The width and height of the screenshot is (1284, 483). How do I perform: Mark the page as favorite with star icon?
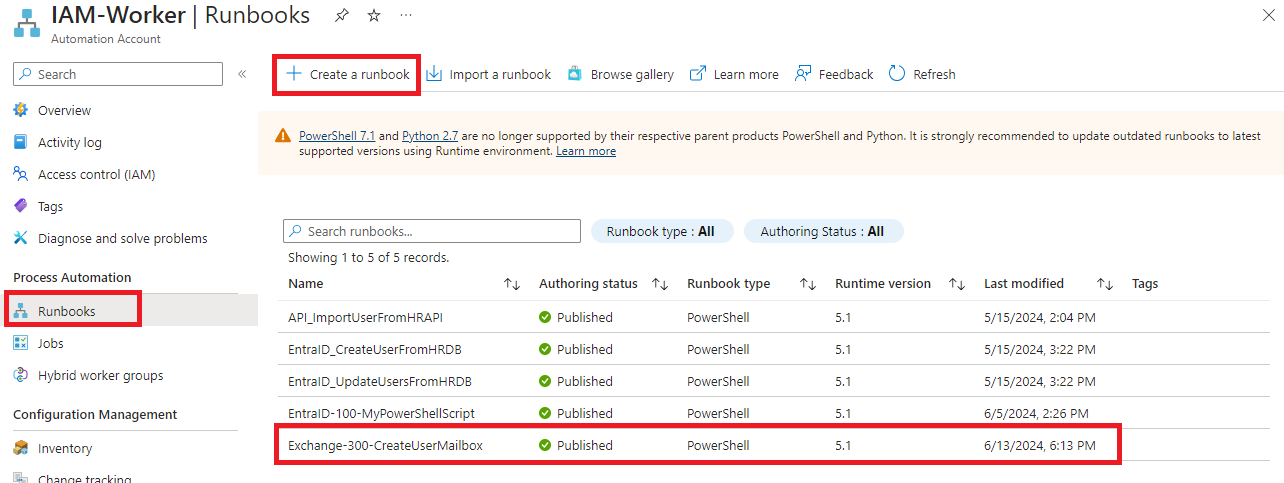374,16
